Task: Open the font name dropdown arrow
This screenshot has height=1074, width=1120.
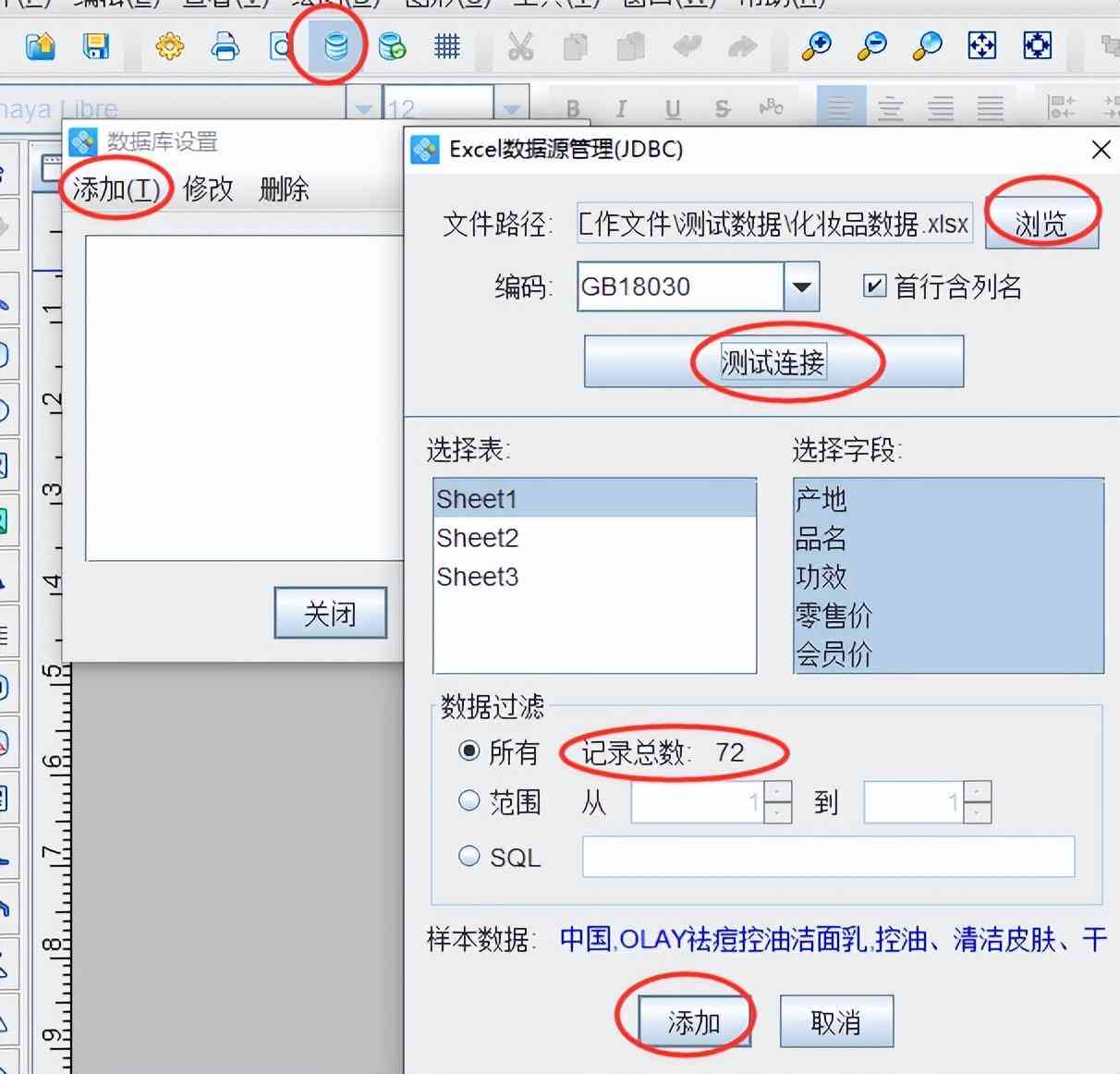Action: tap(364, 107)
